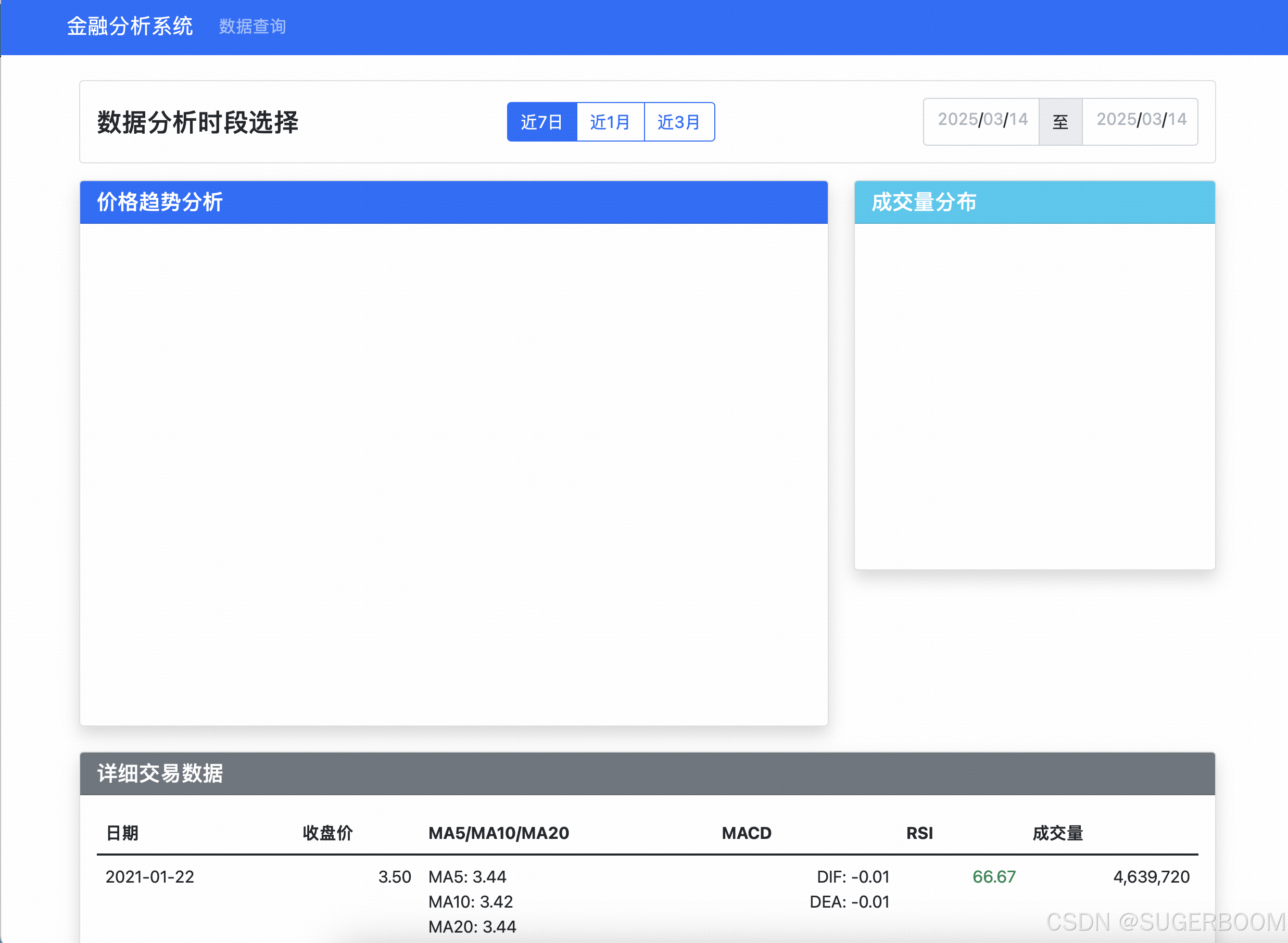This screenshot has height=943, width=1288.
Task: Click the 成交量 column header in table
Action: pos(1057,833)
